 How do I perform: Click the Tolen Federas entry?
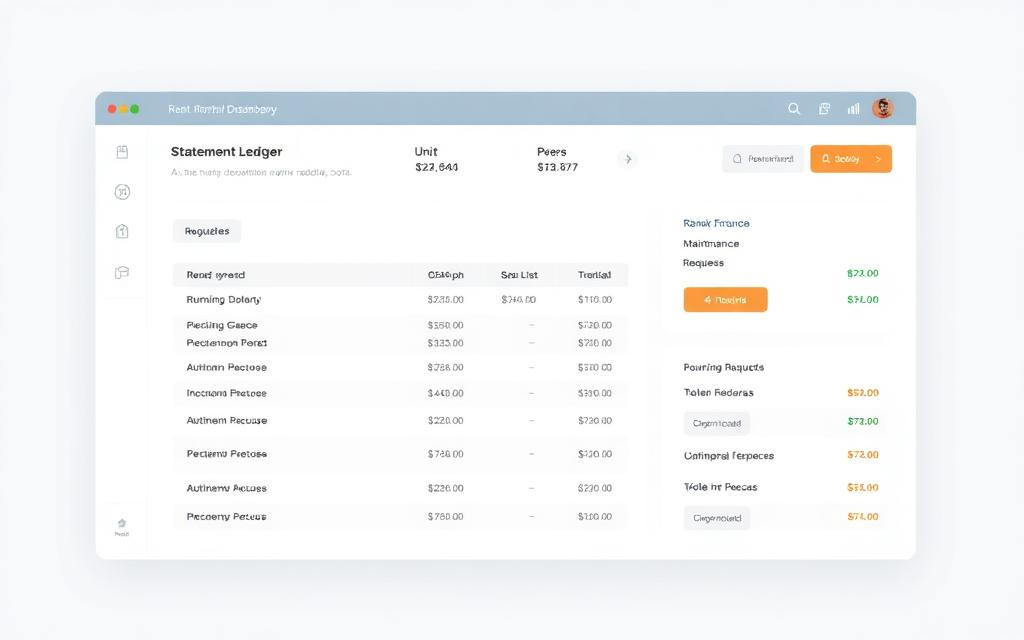[718, 392]
